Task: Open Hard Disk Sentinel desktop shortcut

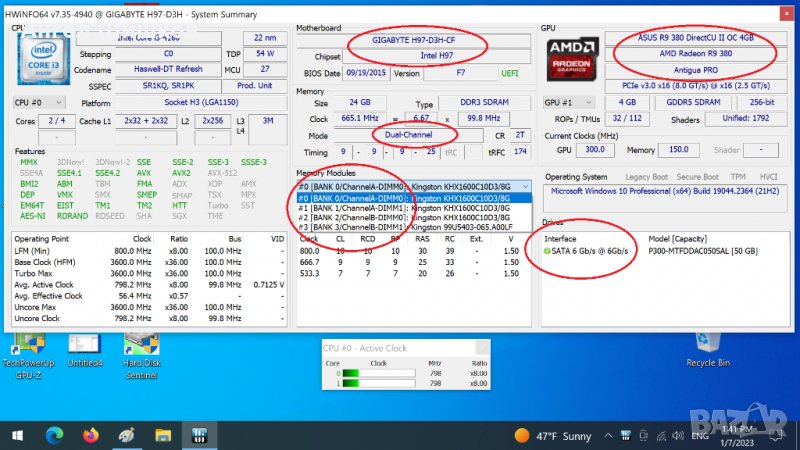Action: [x=141, y=350]
